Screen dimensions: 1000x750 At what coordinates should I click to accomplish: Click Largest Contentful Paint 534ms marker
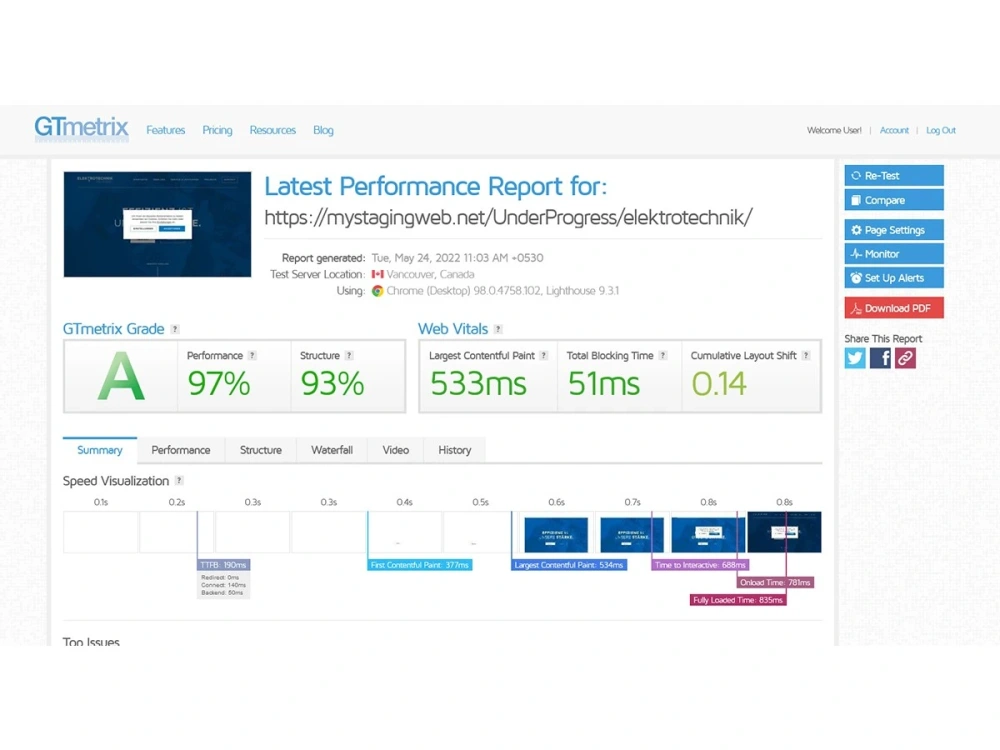[x=569, y=565]
